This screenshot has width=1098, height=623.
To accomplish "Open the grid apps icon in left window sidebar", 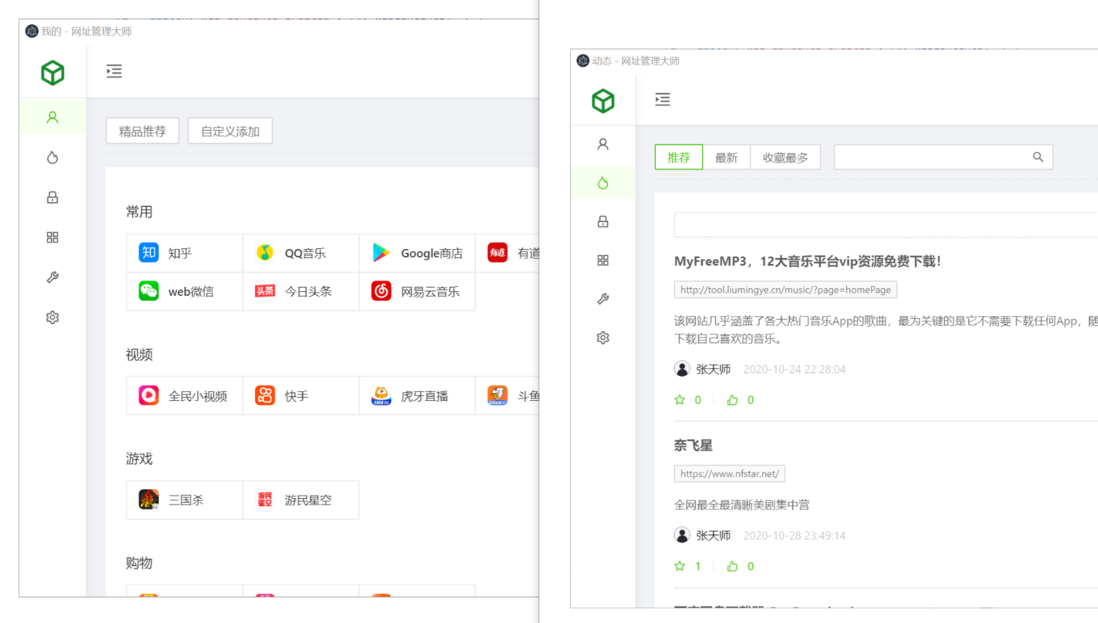I will 53,237.
